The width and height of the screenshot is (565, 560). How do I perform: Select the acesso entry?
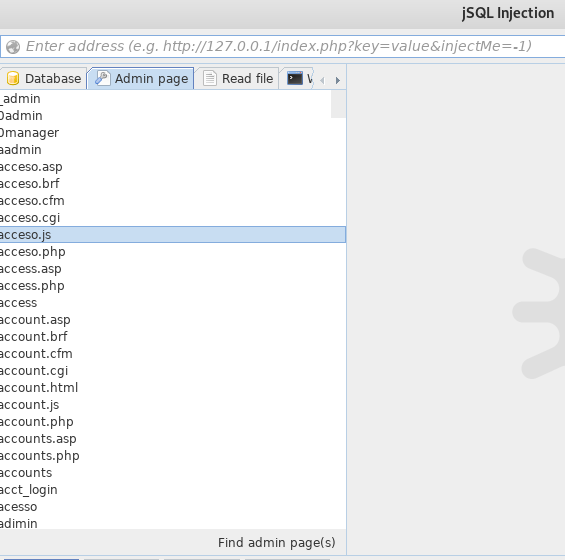173,507
